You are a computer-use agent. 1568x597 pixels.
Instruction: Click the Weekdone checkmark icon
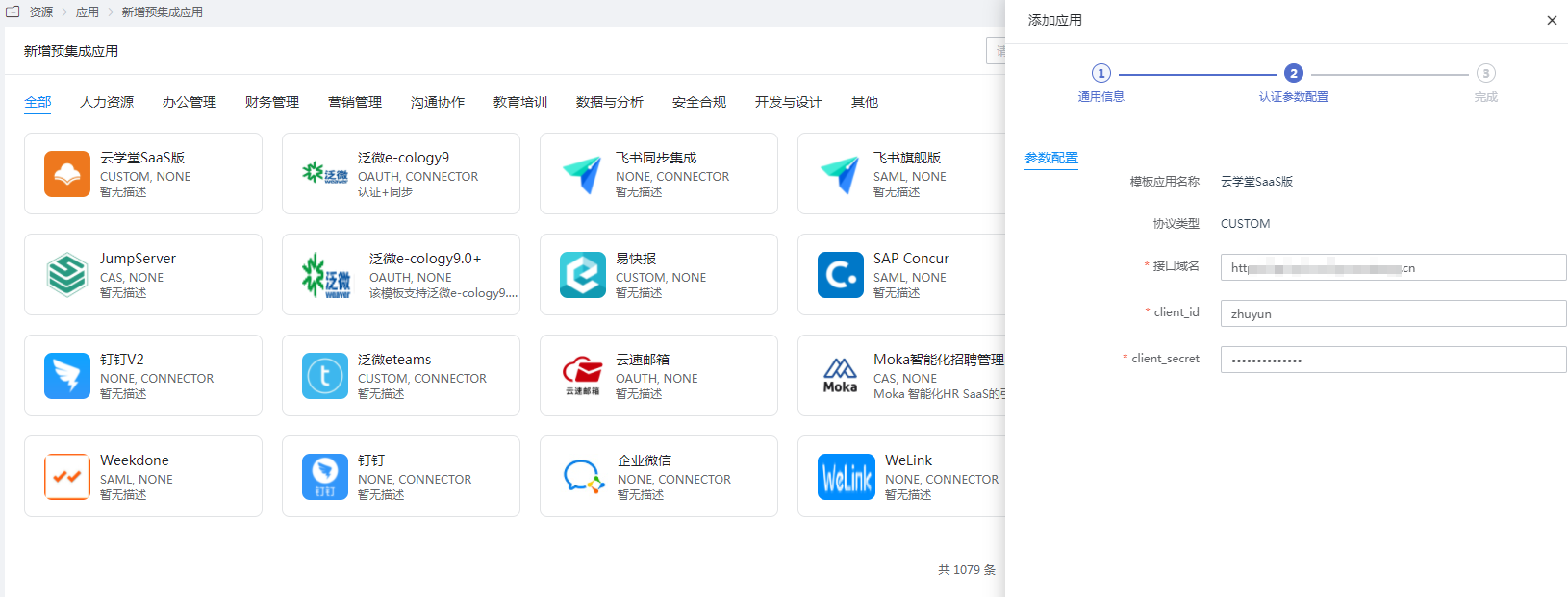(67, 477)
